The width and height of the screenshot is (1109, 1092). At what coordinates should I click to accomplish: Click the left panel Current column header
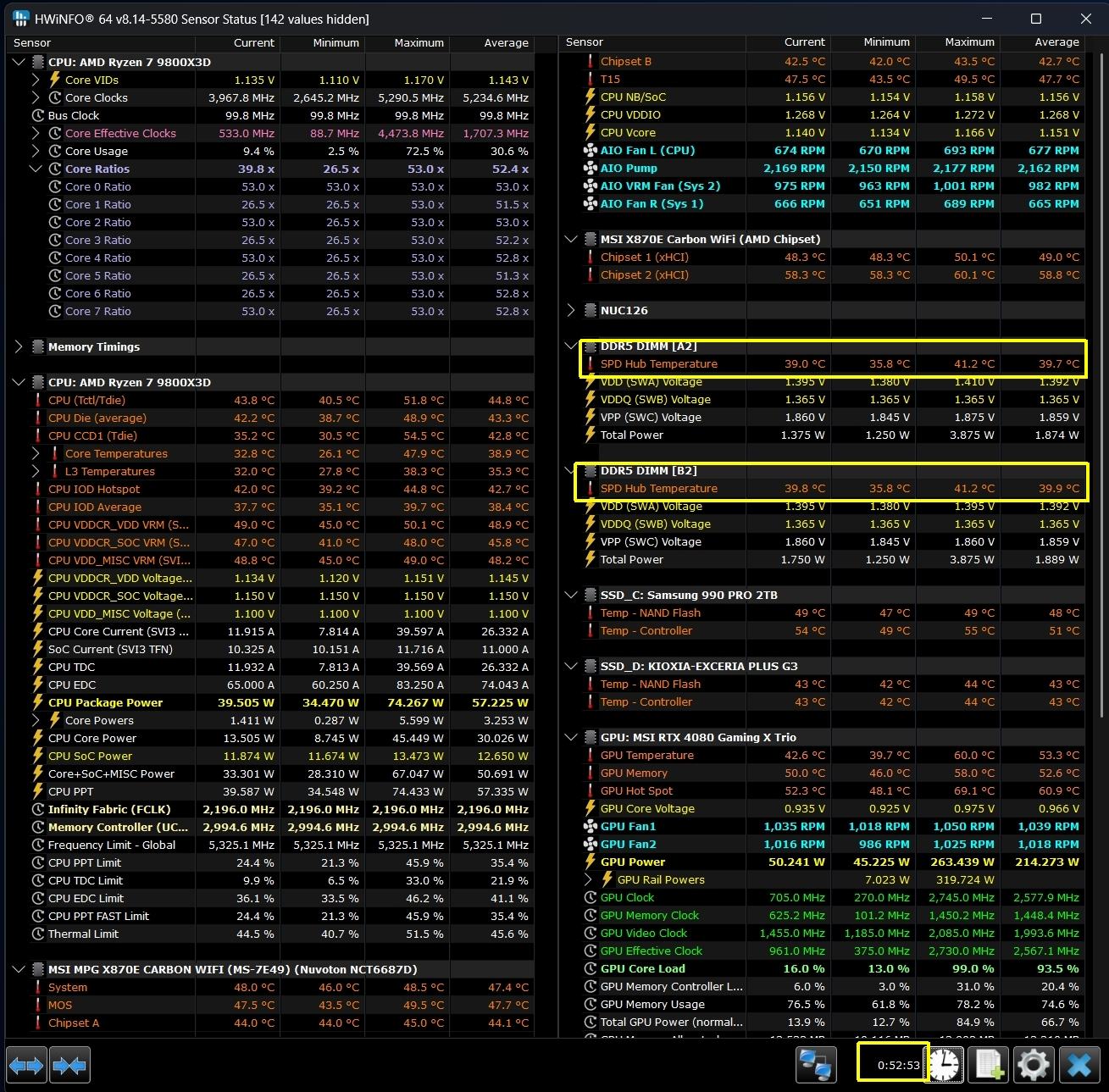tap(237, 42)
